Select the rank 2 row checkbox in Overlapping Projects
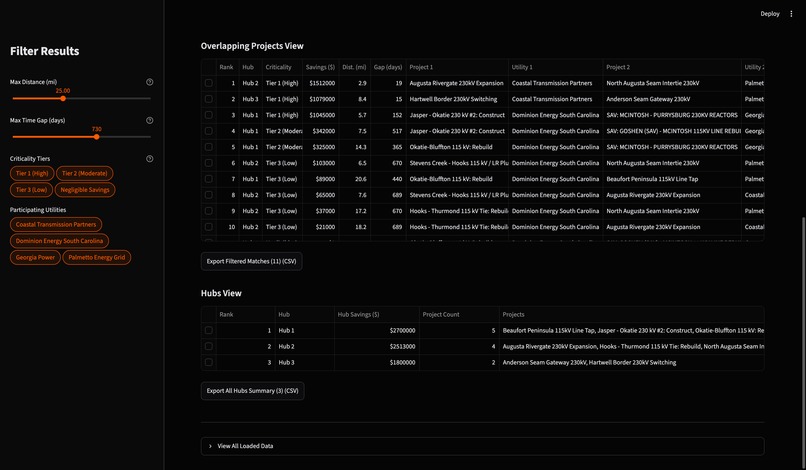This screenshot has height=470, width=806. 209,99
